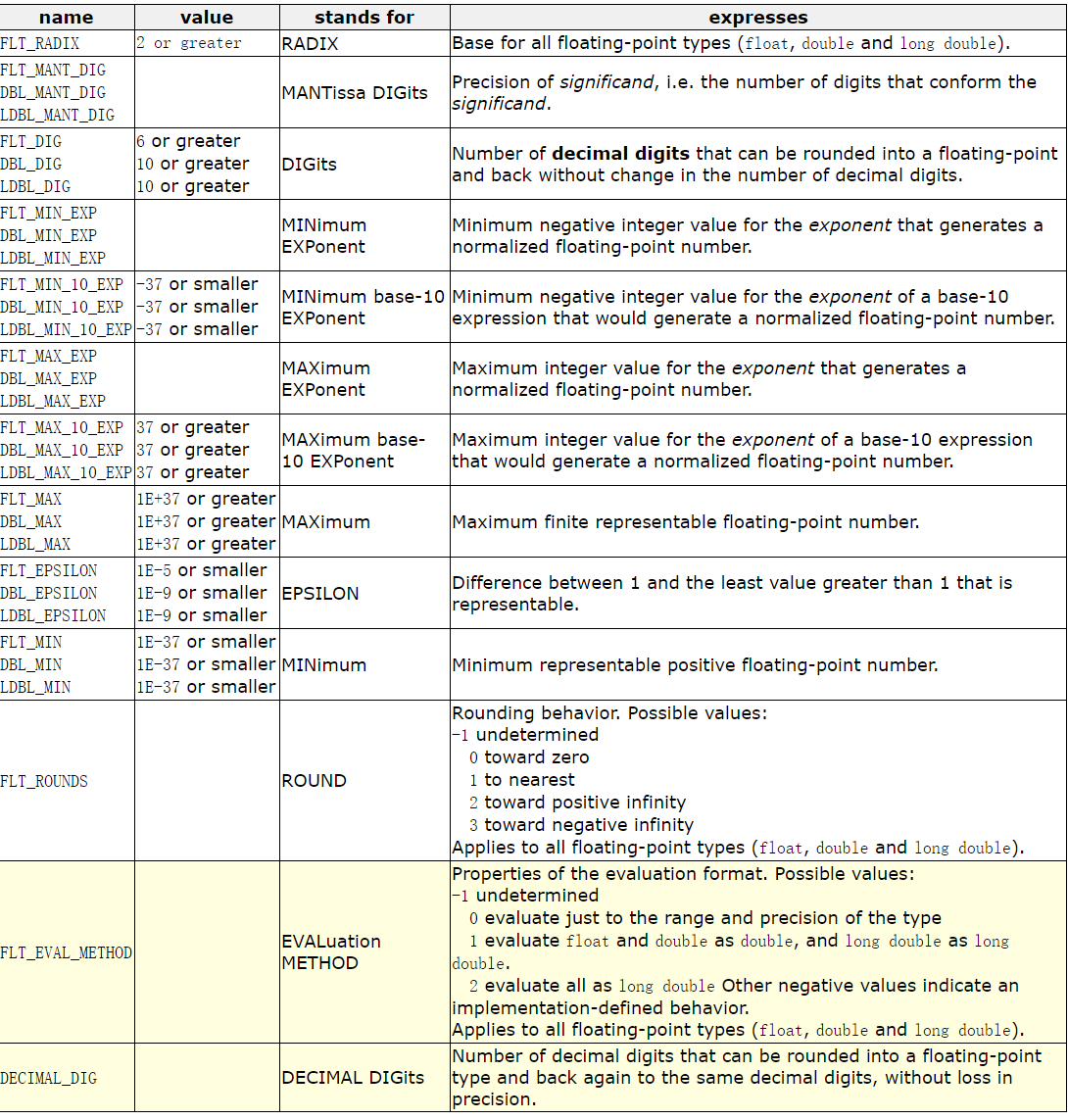The image size is (1068, 1120).
Task: Select "1E-9 or smaller" beside DBL_EPSILON
Action: 202,593
